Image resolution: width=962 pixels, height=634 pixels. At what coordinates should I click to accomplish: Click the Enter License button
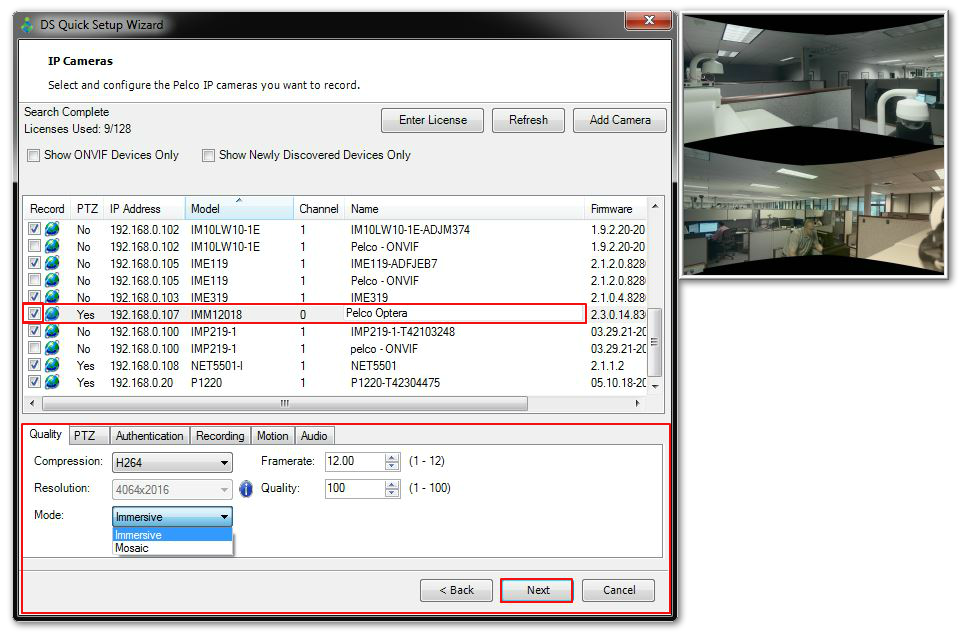pyautogui.click(x=432, y=120)
